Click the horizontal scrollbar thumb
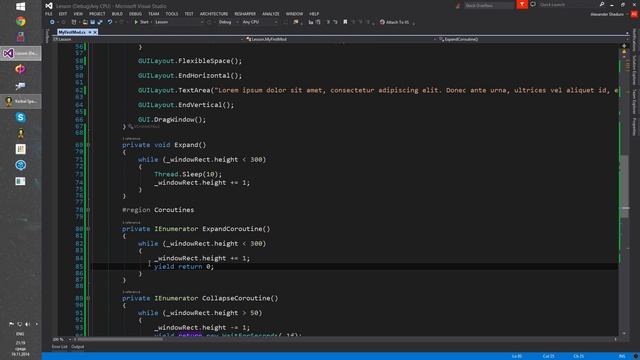The height and width of the screenshot is (360, 640). [120, 339]
